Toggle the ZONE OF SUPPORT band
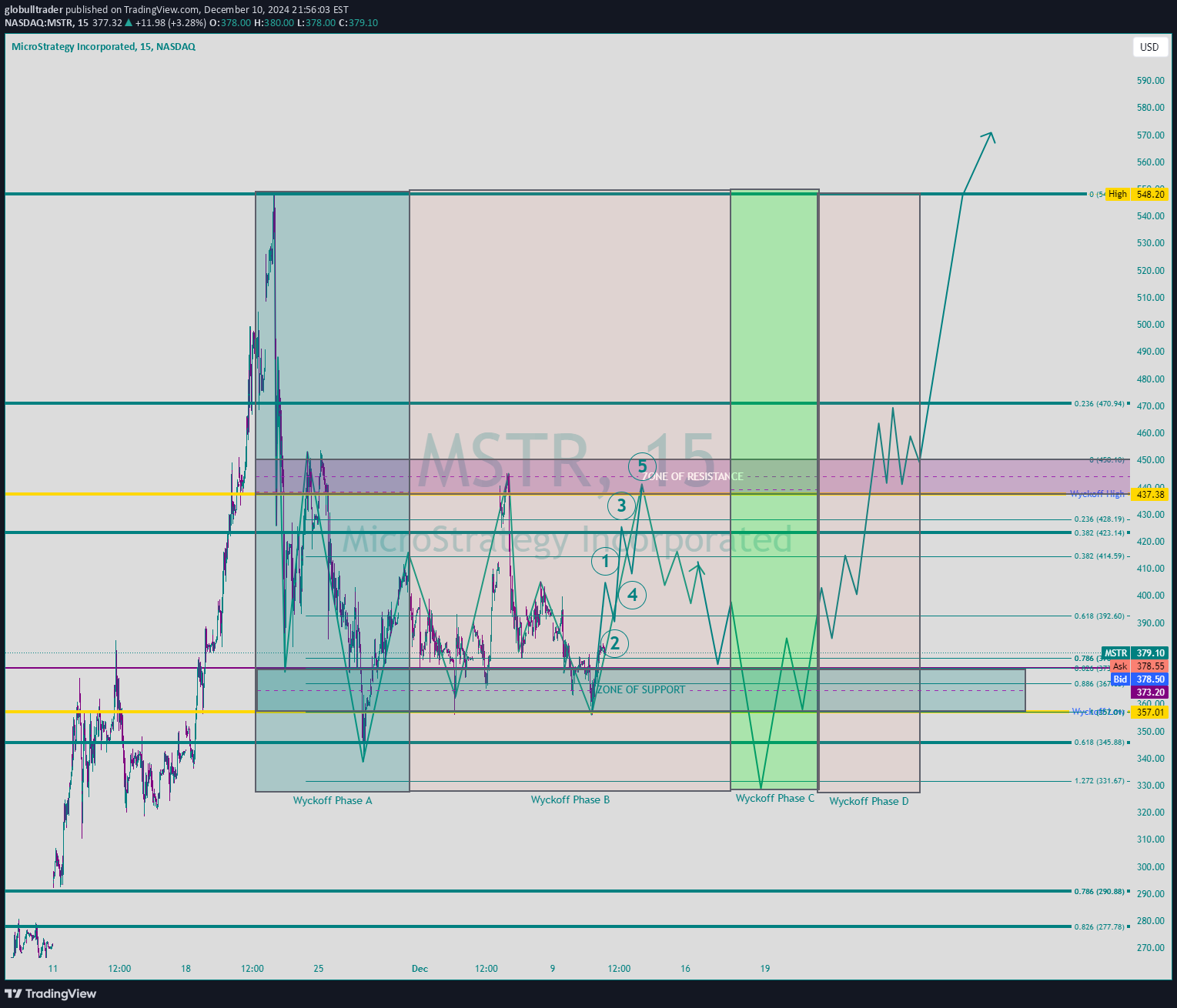This screenshot has width=1177, height=1008. (643, 689)
